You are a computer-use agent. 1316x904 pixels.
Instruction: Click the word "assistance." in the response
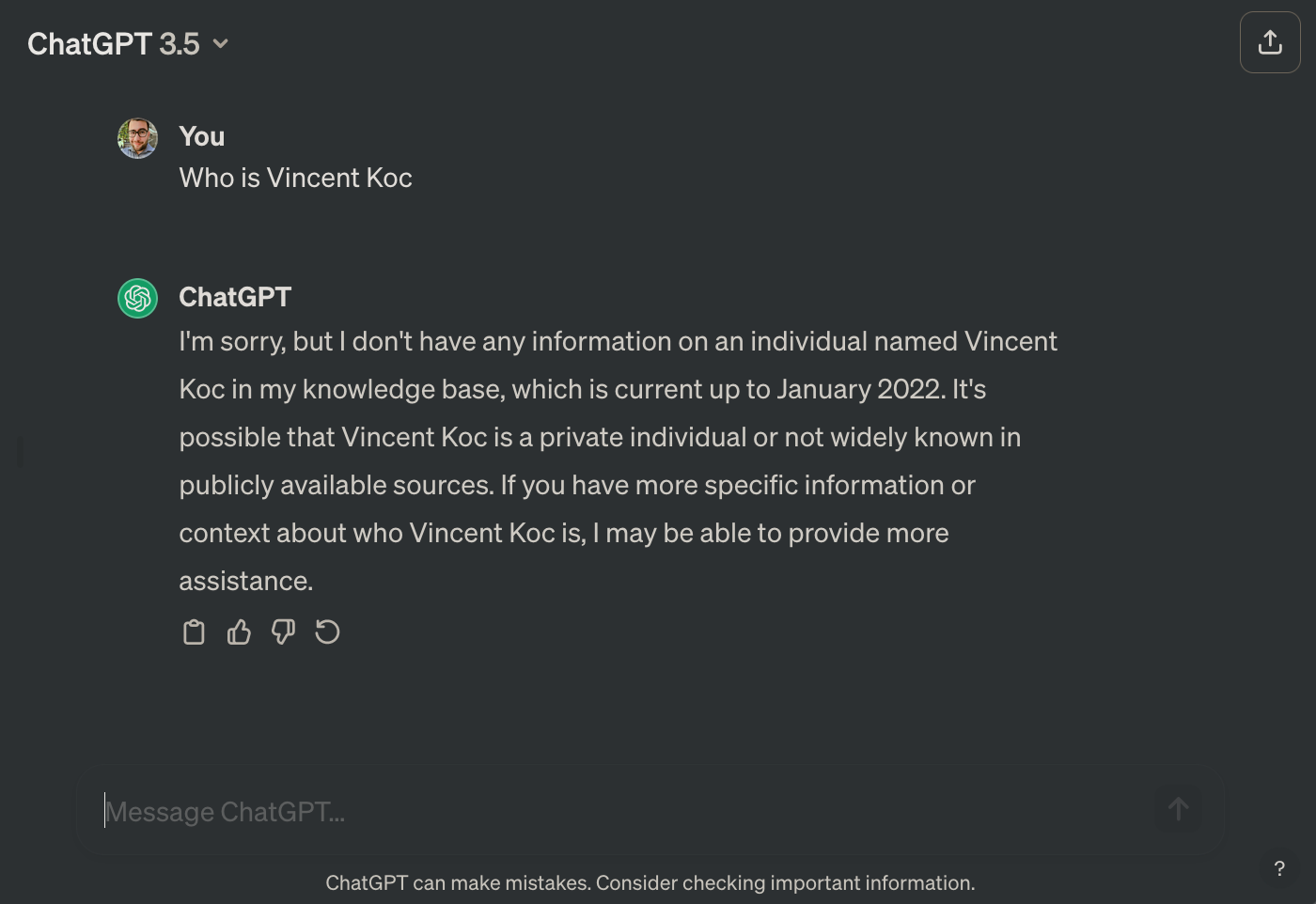[245, 582]
